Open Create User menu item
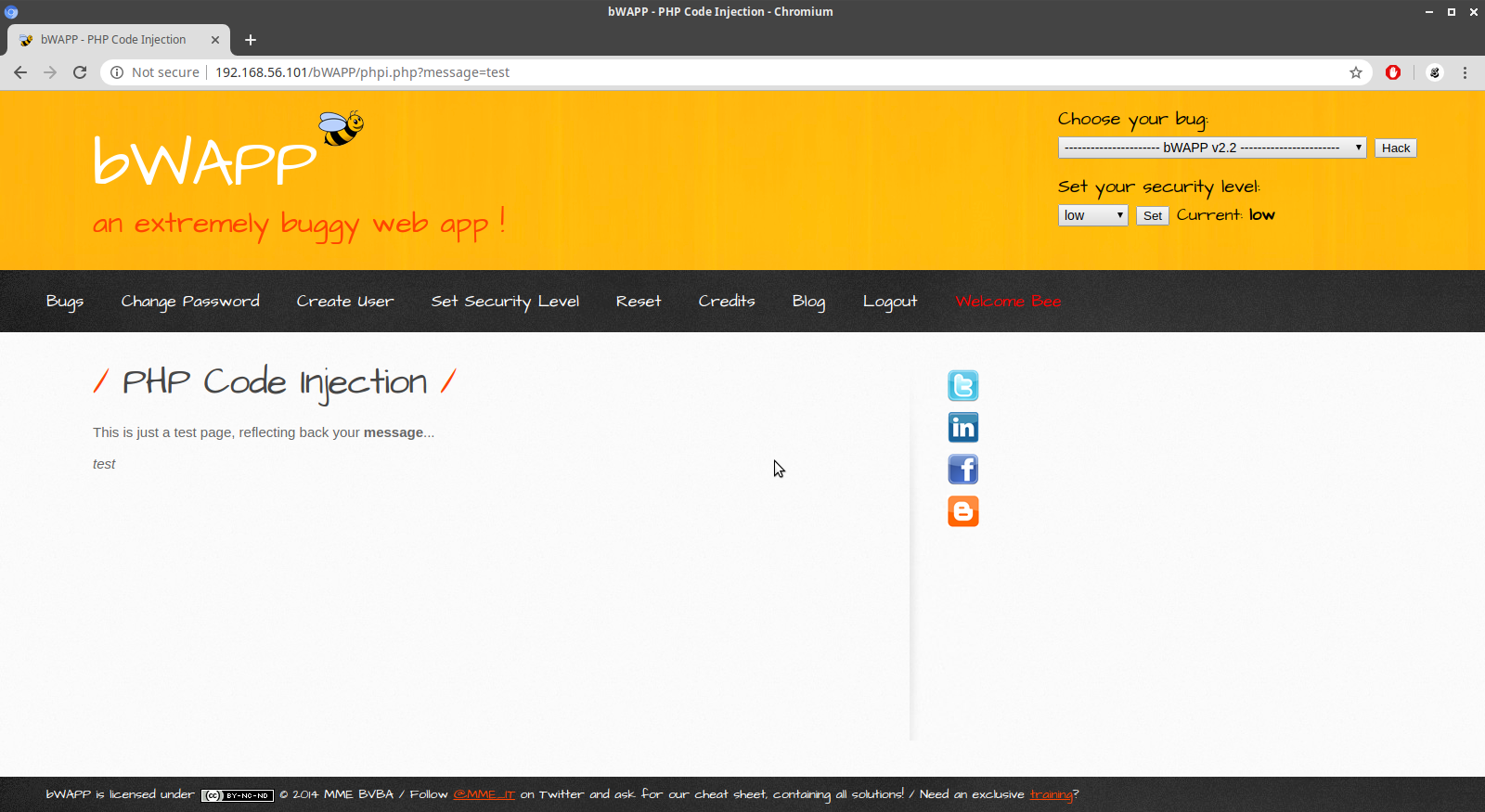The width and height of the screenshot is (1485, 812). point(345,302)
